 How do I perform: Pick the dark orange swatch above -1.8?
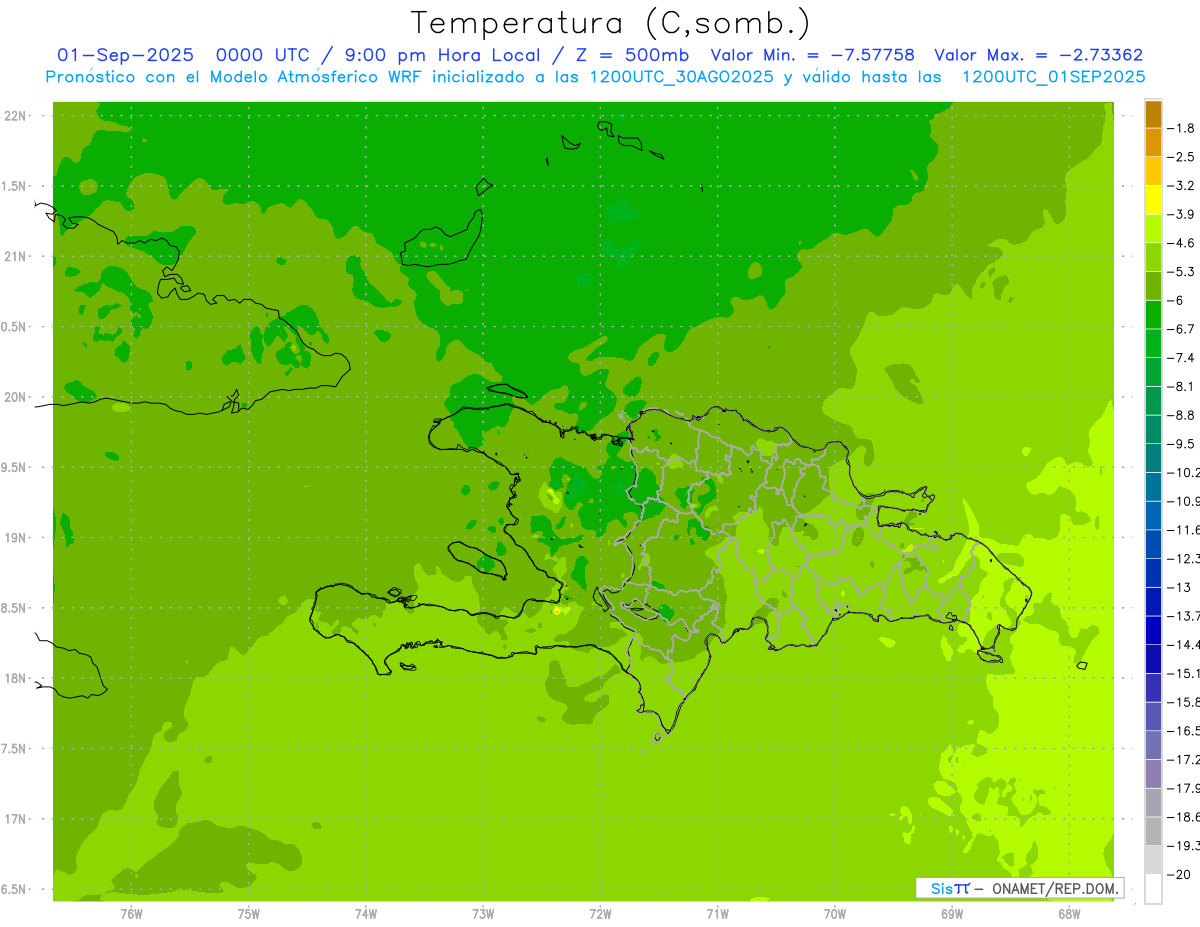[x=1153, y=115]
